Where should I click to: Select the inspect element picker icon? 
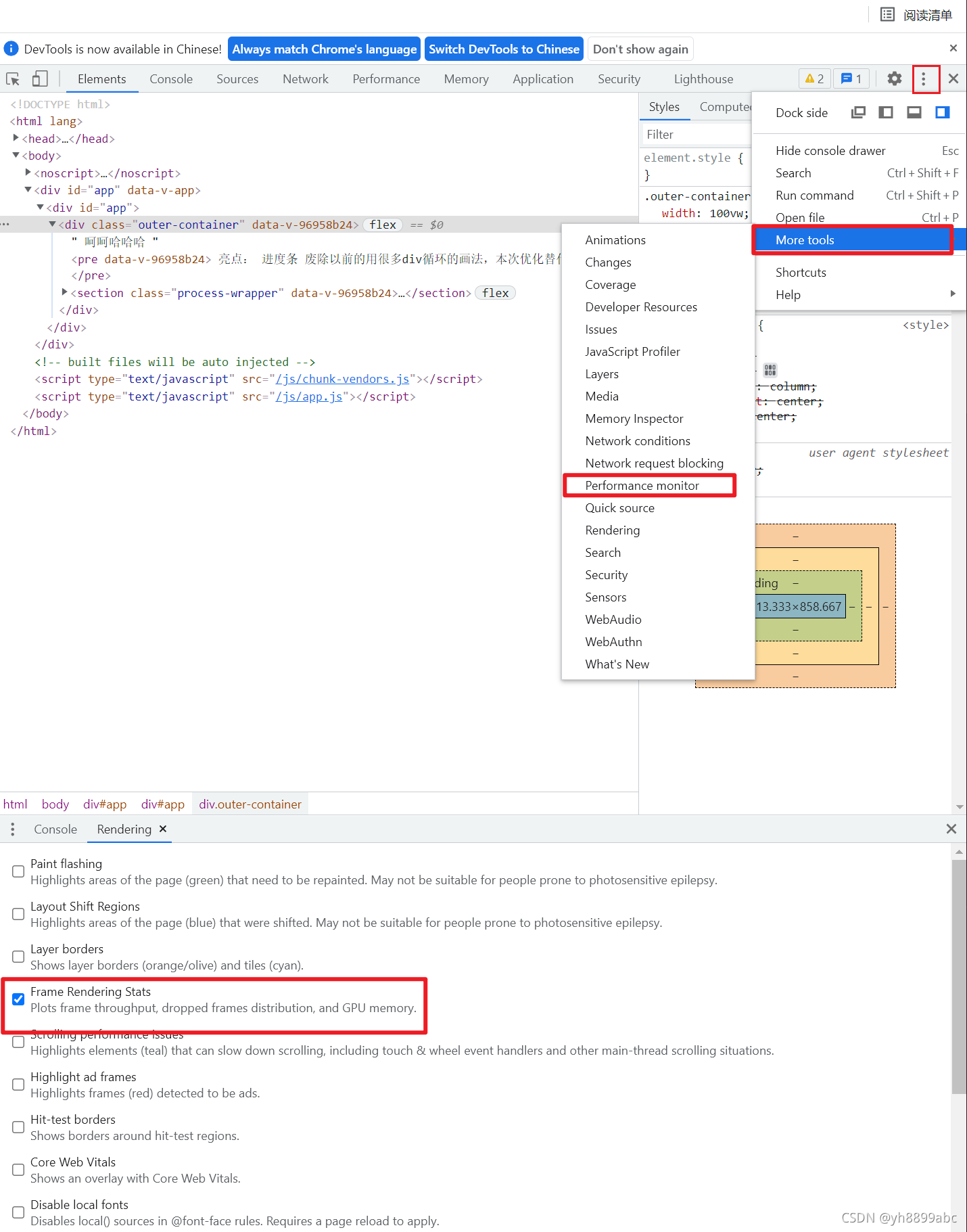[13, 79]
